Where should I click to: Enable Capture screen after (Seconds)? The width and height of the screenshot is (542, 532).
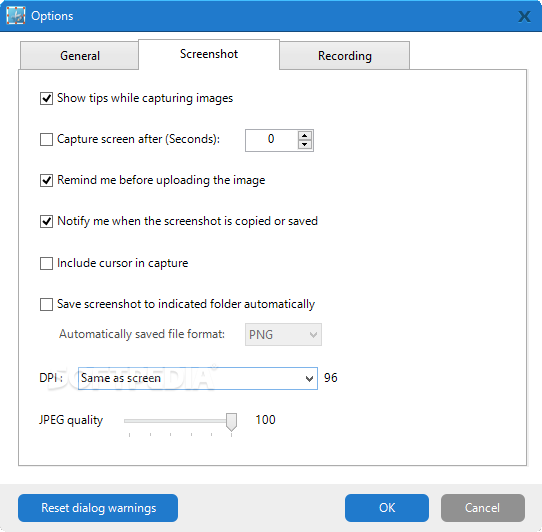coord(46,139)
